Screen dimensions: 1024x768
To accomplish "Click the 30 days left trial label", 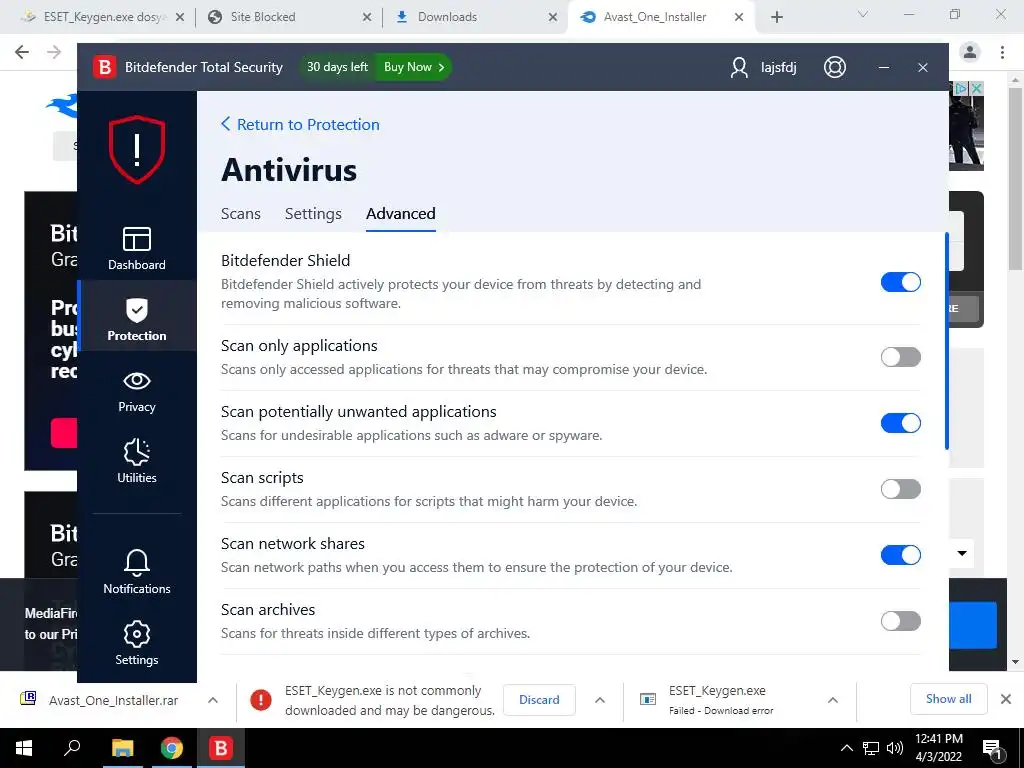I will 337,67.
